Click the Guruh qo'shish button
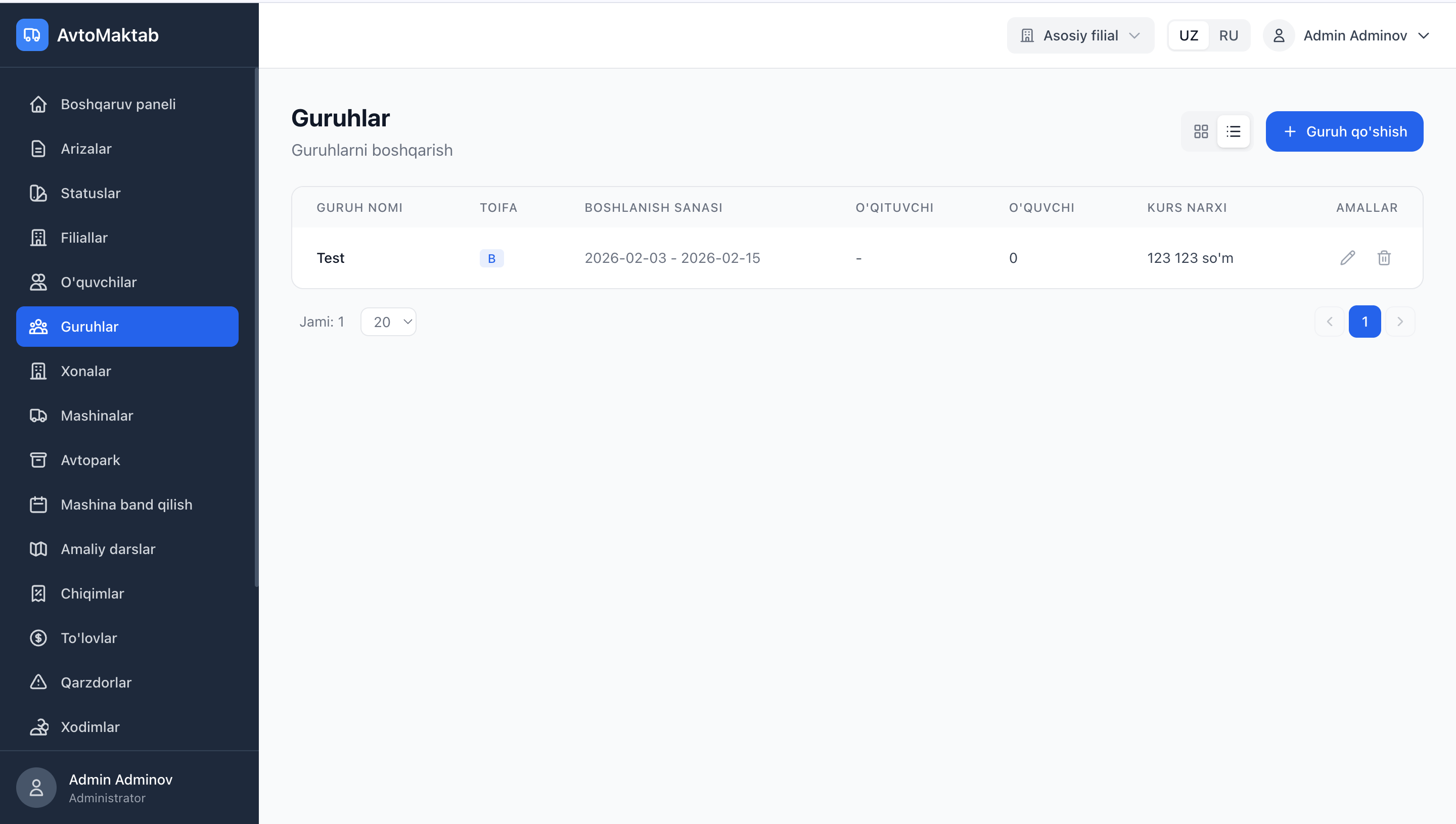 coord(1344,131)
